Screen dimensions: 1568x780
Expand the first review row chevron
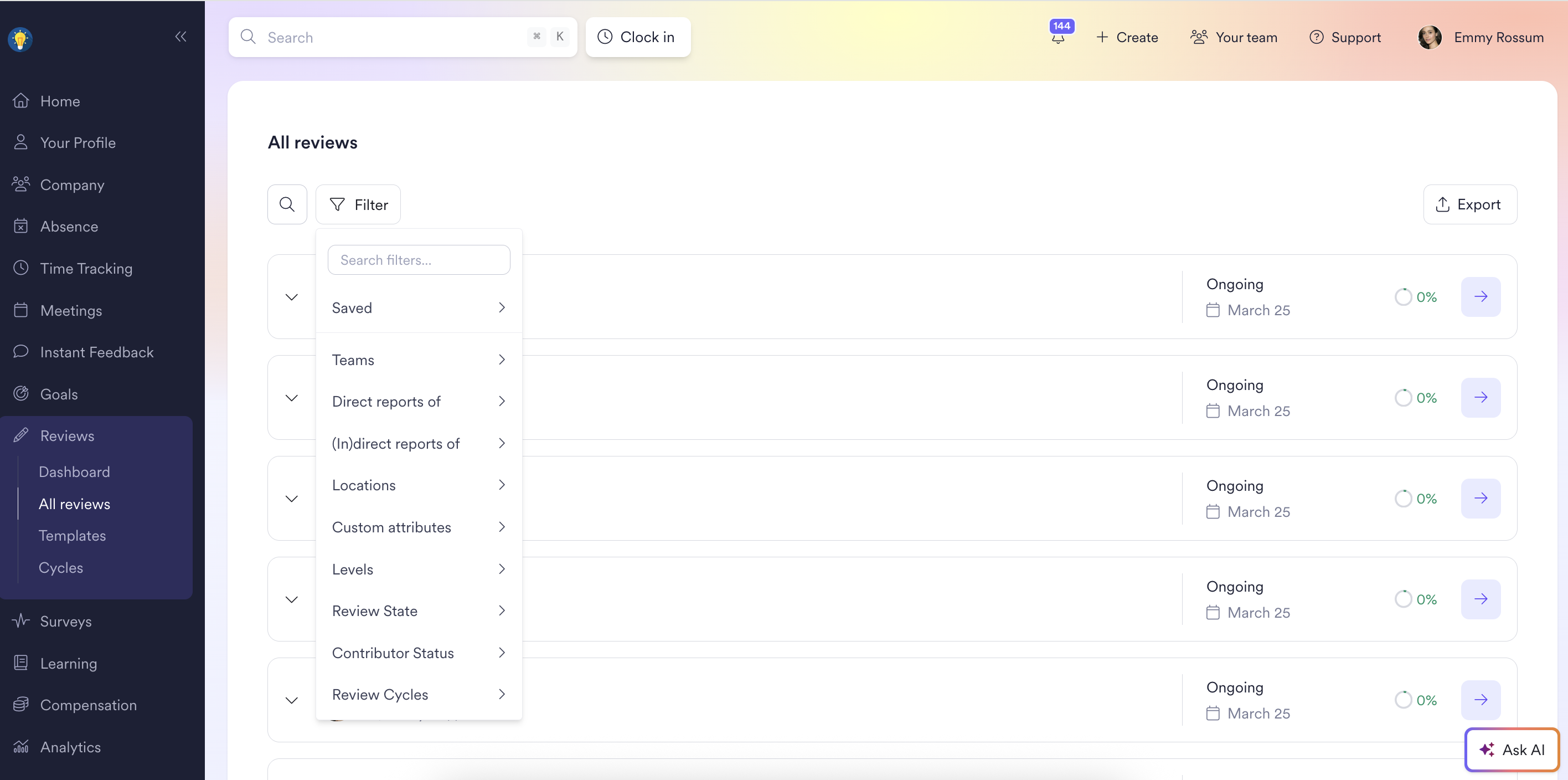pos(292,297)
